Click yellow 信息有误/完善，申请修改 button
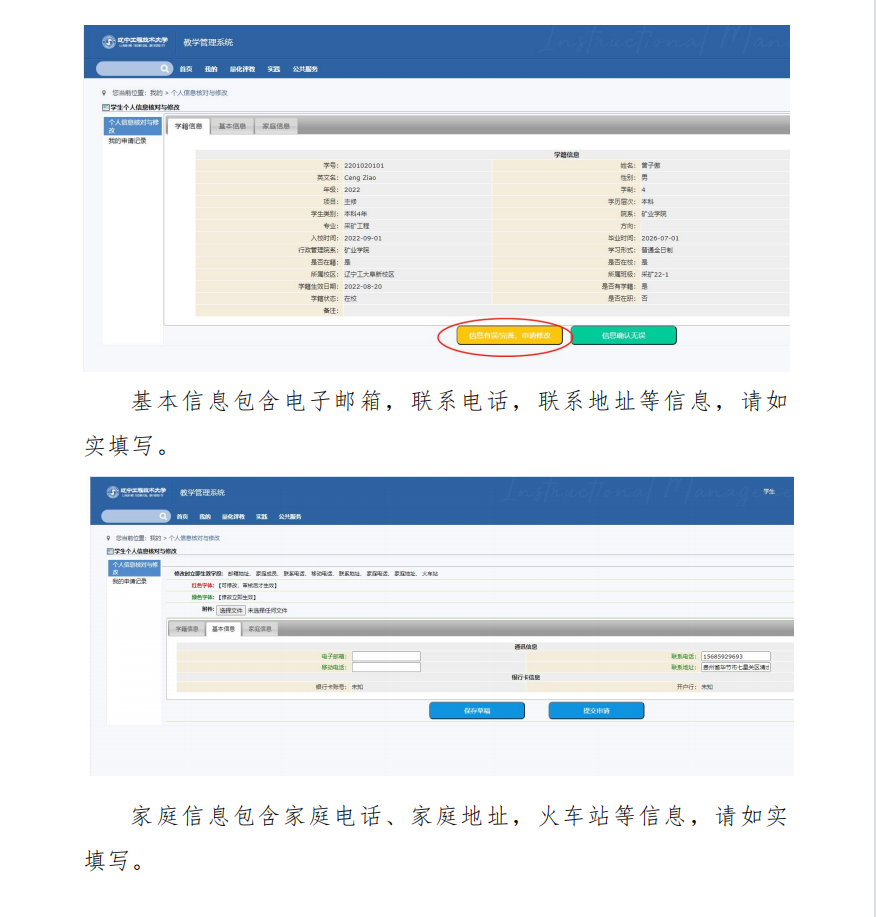The width and height of the screenshot is (876, 917). click(503, 336)
